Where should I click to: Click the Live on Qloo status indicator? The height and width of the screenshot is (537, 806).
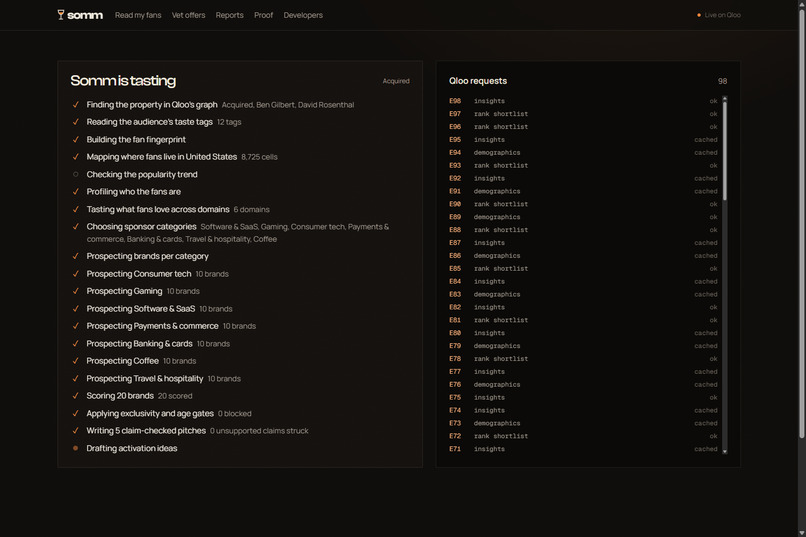[719, 15]
